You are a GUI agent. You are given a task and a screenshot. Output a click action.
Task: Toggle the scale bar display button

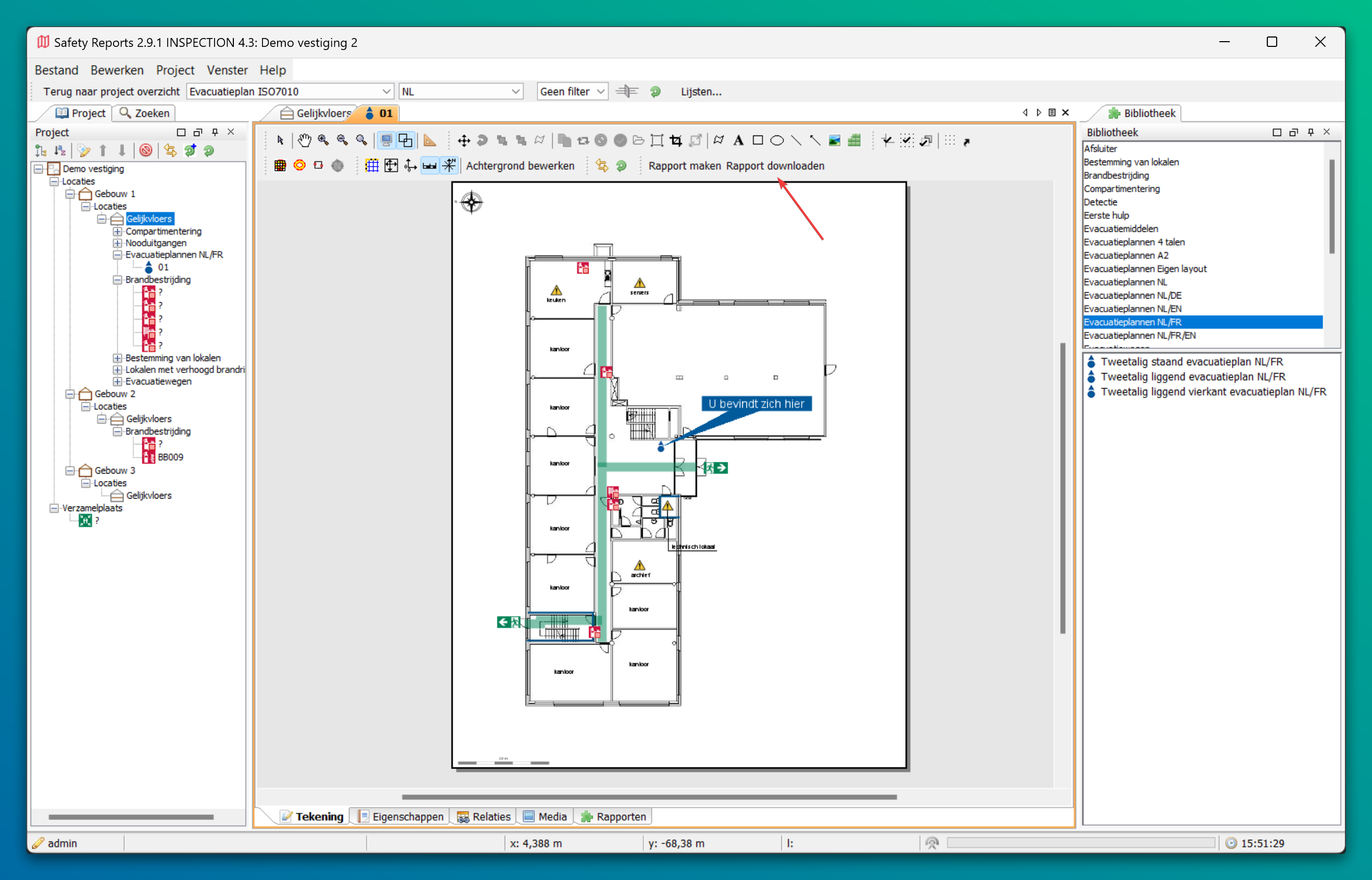pos(430,166)
